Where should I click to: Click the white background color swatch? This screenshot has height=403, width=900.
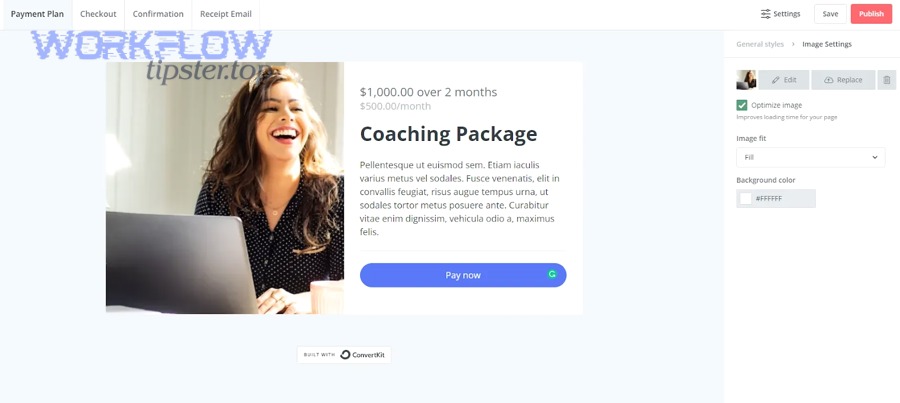pyautogui.click(x=746, y=199)
